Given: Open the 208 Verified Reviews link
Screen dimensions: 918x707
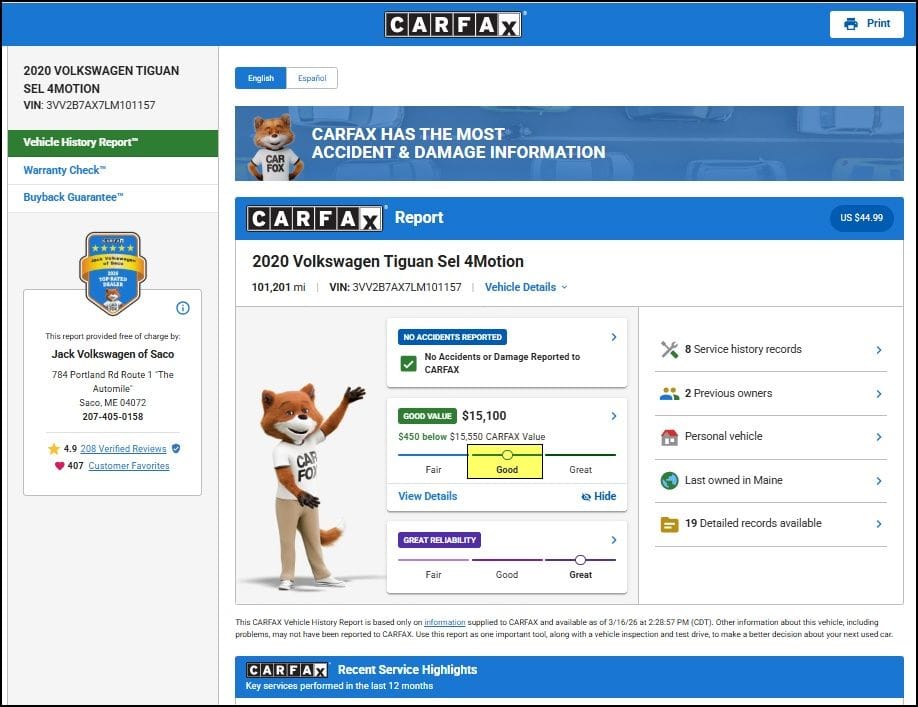Looking at the screenshot, I should pos(123,449).
